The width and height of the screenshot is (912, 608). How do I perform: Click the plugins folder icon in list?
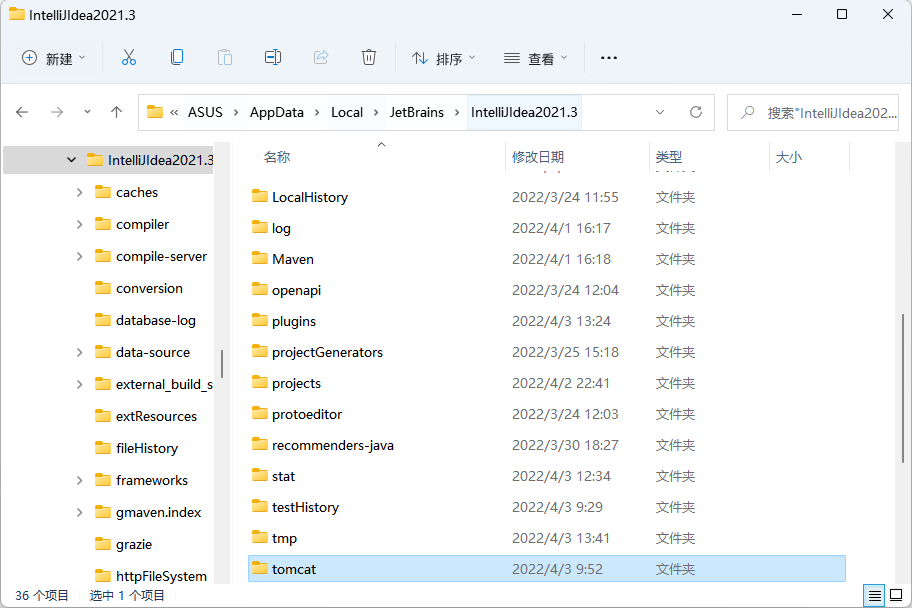click(x=260, y=321)
